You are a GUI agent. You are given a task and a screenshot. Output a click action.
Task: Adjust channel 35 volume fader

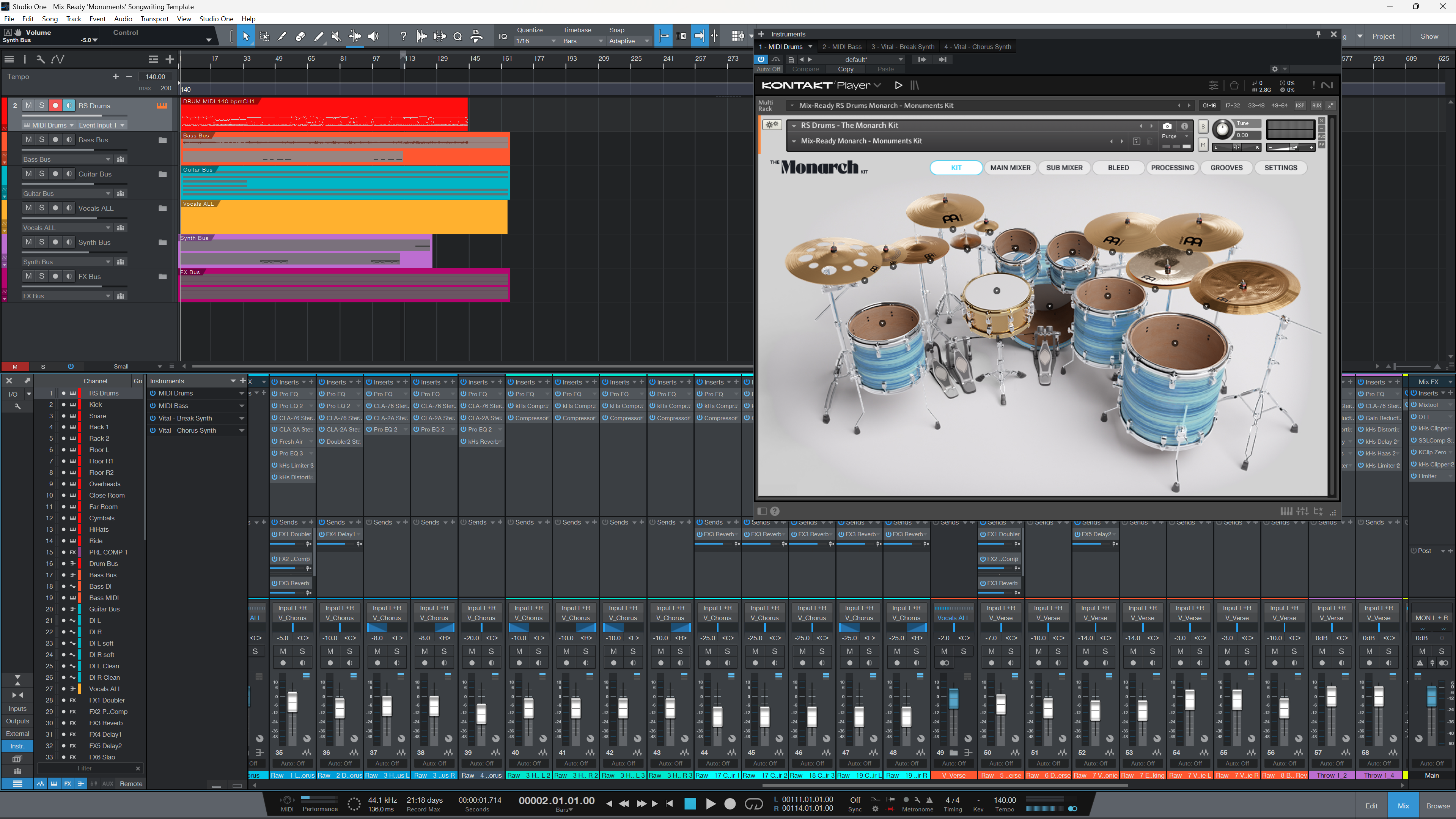tap(292, 702)
